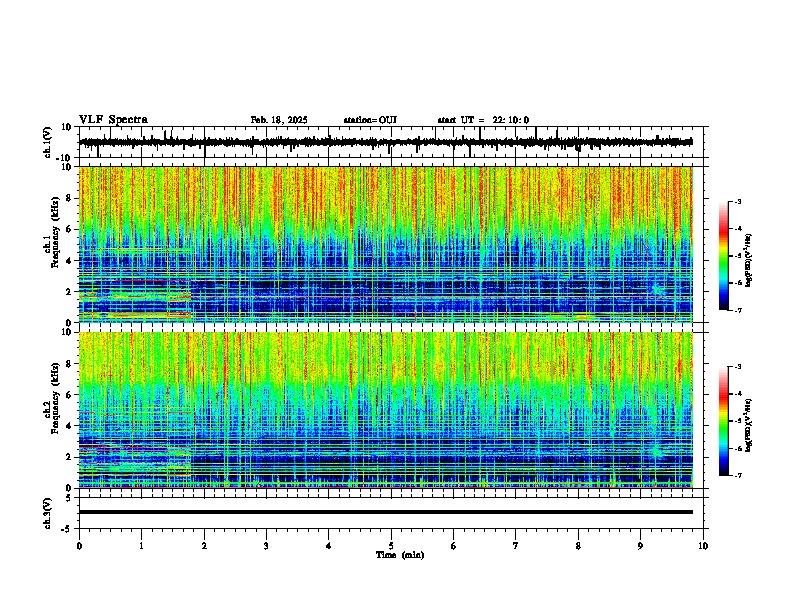Viewport: 792px width, 612px height.
Task: Click time axis tick label "9"
Action: (640, 546)
